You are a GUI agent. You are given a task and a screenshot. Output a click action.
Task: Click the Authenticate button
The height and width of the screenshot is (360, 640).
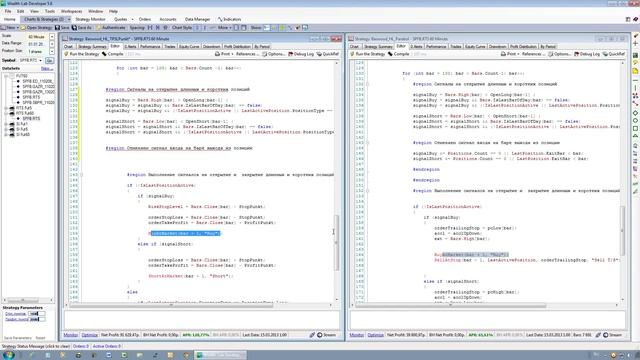tap(111, 28)
